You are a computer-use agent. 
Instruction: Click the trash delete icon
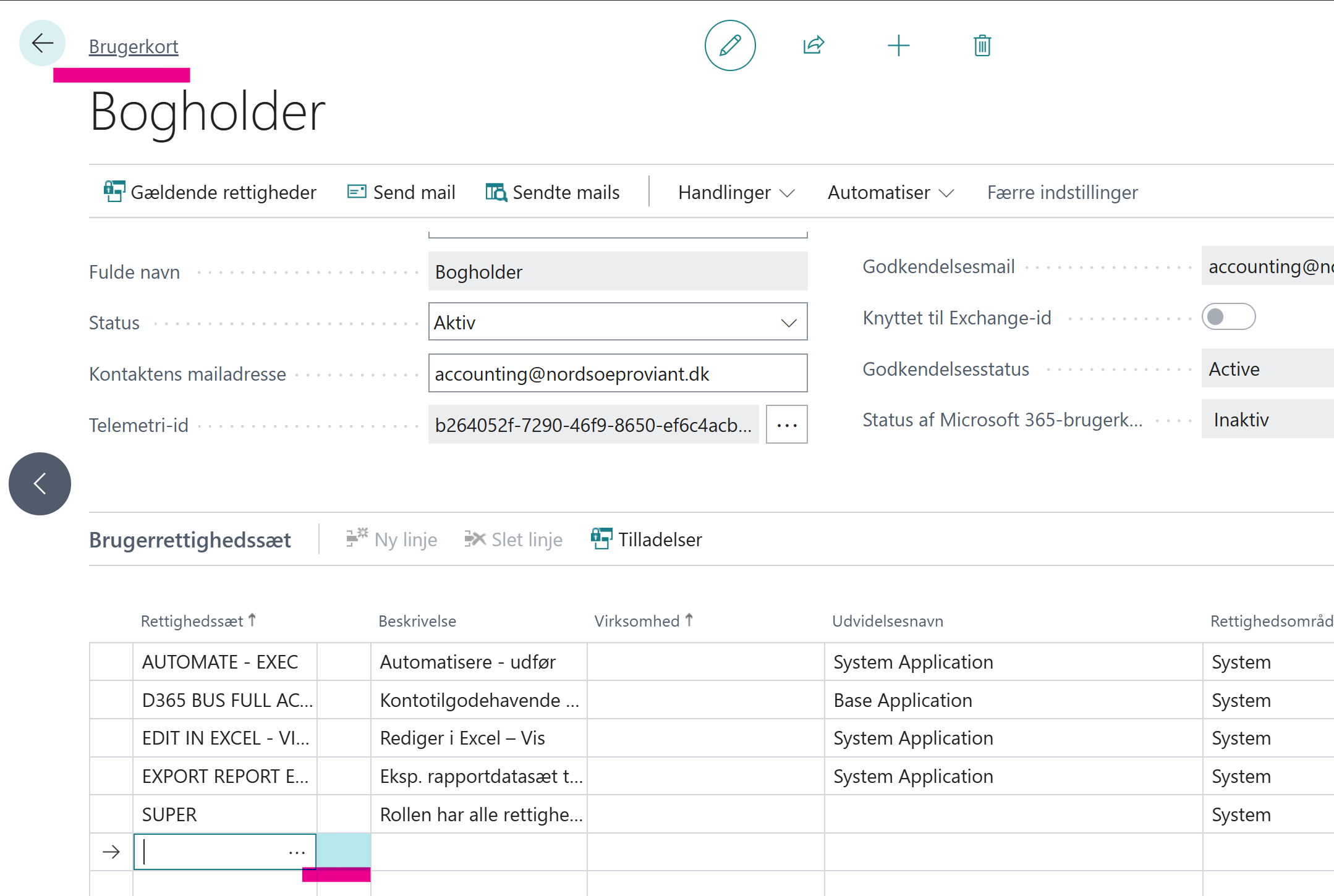coord(982,46)
